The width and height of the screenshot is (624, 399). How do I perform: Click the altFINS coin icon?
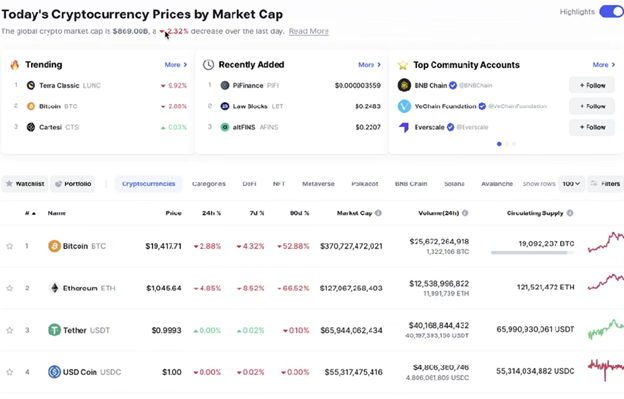pyautogui.click(x=225, y=127)
